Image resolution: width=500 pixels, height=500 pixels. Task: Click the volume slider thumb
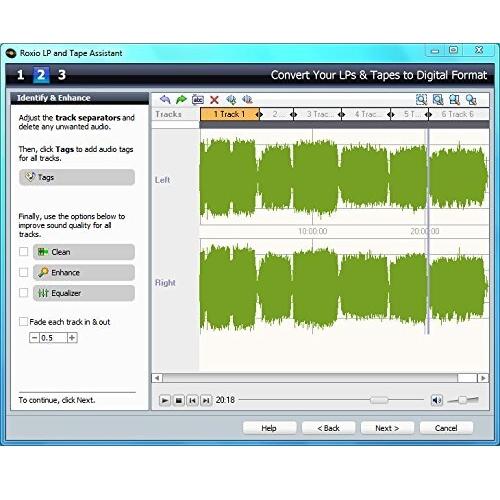[463, 400]
